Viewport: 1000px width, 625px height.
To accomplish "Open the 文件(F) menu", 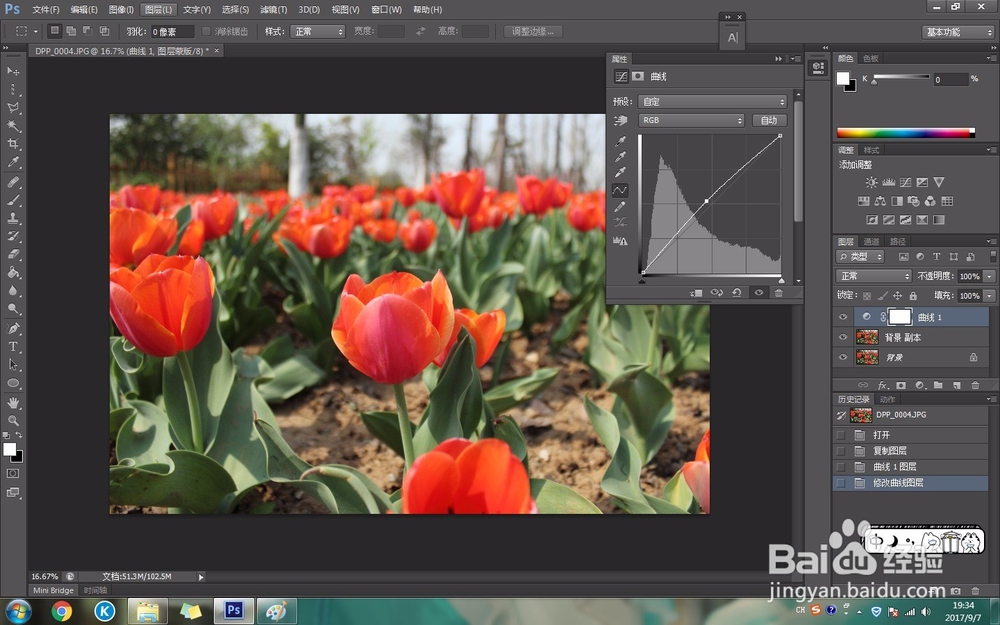I will (x=45, y=10).
